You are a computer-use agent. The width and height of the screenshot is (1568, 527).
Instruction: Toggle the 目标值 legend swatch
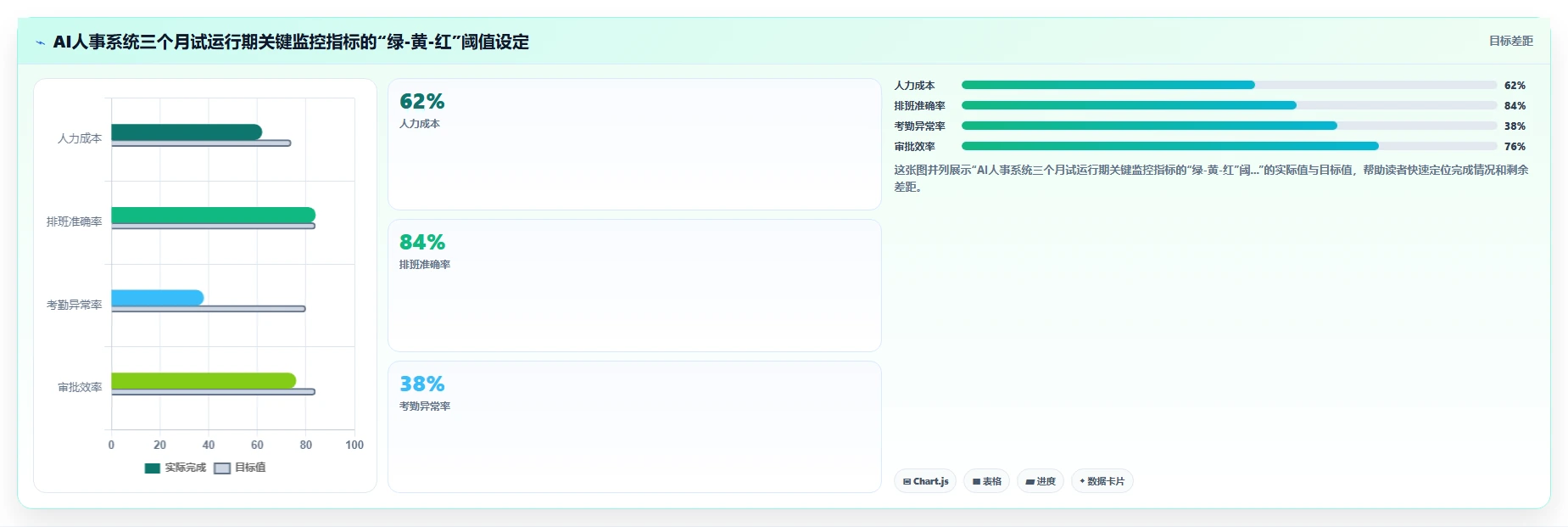(222, 468)
